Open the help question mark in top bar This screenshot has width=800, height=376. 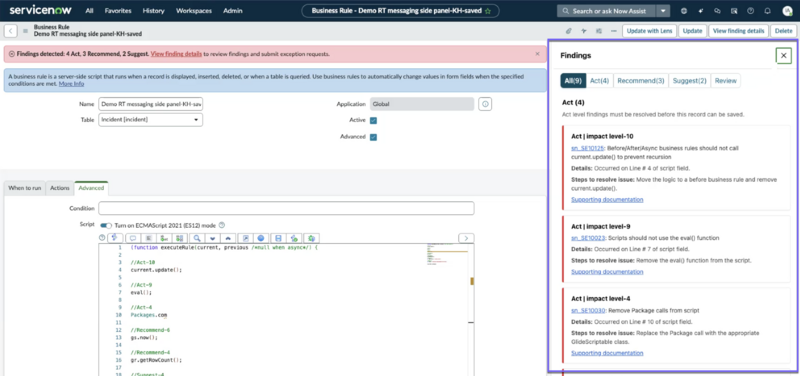point(751,11)
